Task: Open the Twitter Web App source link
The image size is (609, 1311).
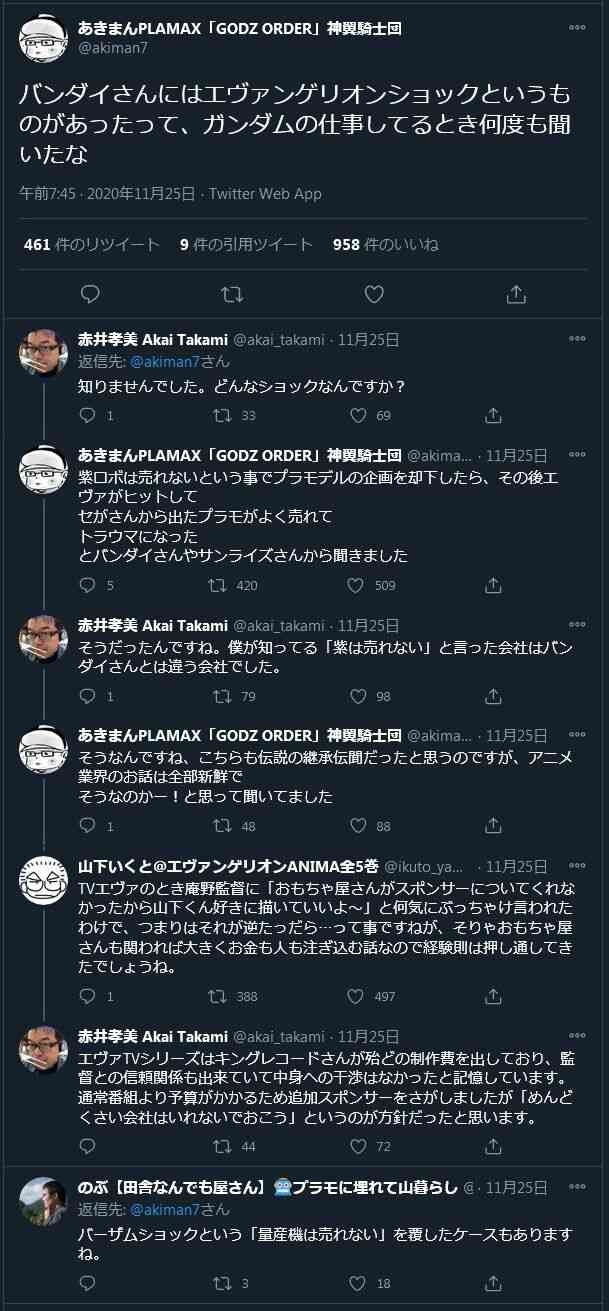Action: pyautogui.click(x=265, y=194)
